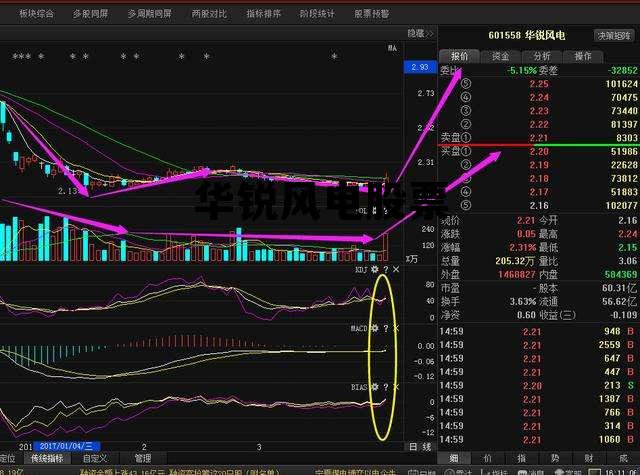
Task: Select the 势 bottom tab
Action: coord(555,458)
